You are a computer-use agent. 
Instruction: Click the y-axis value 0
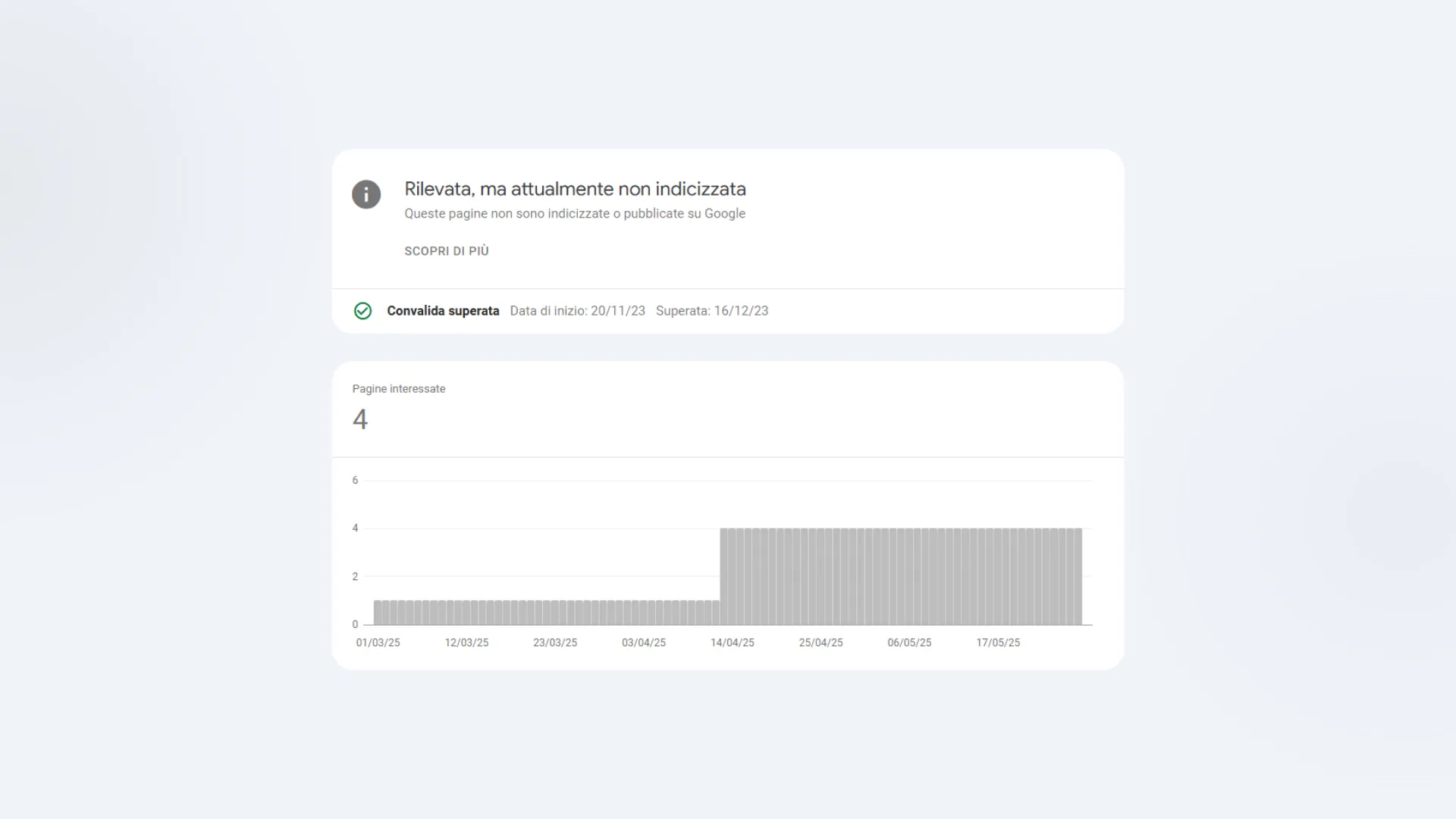tap(354, 625)
